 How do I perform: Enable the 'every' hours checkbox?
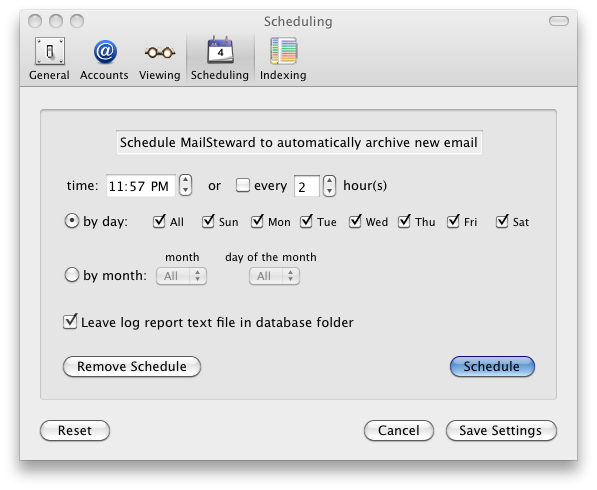point(243,185)
